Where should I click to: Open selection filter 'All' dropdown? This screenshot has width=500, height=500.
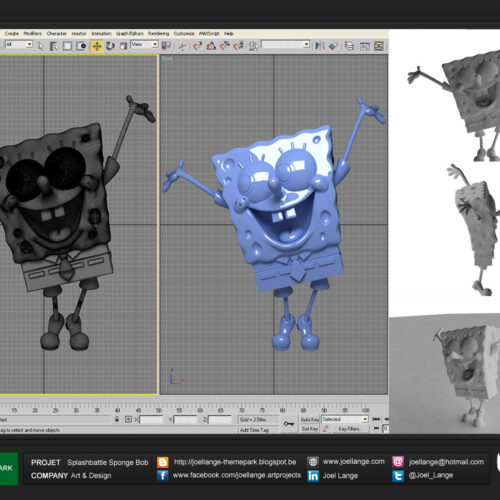click(18, 44)
